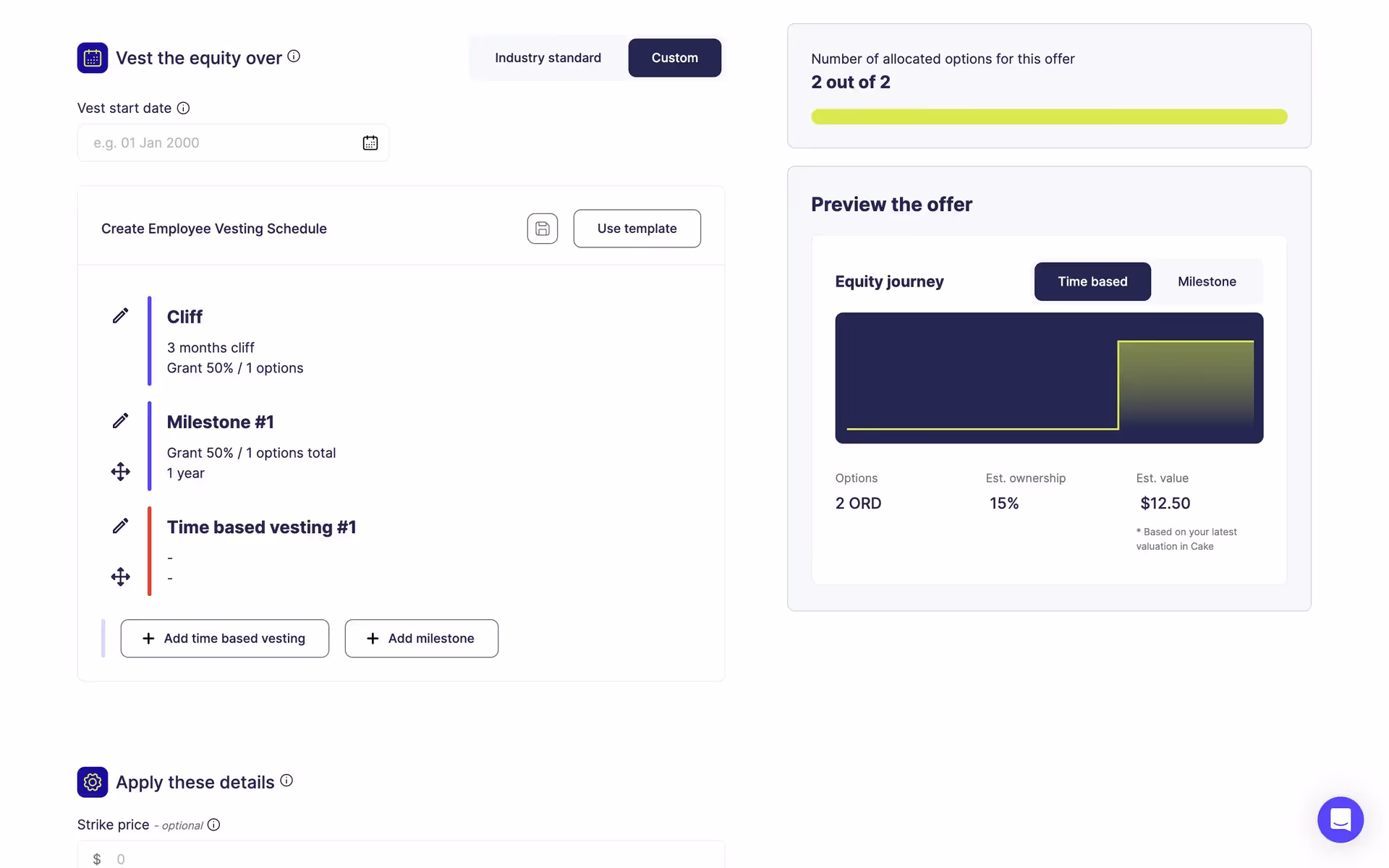Switch Equity journey to Milestone tab
The image size is (1389, 868).
coord(1206,281)
